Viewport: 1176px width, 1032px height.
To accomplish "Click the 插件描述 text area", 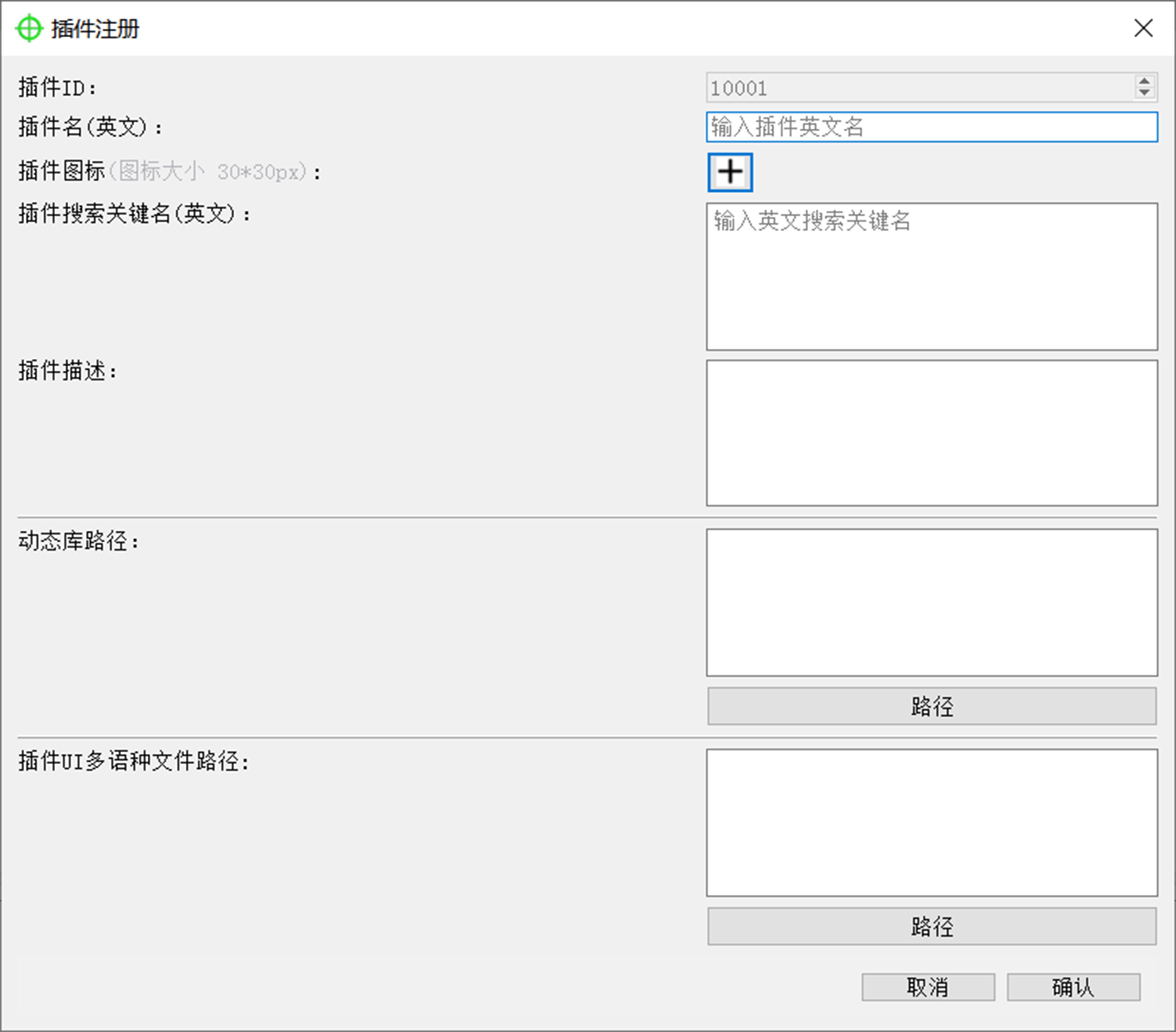I will pyautogui.click(x=932, y=433).
